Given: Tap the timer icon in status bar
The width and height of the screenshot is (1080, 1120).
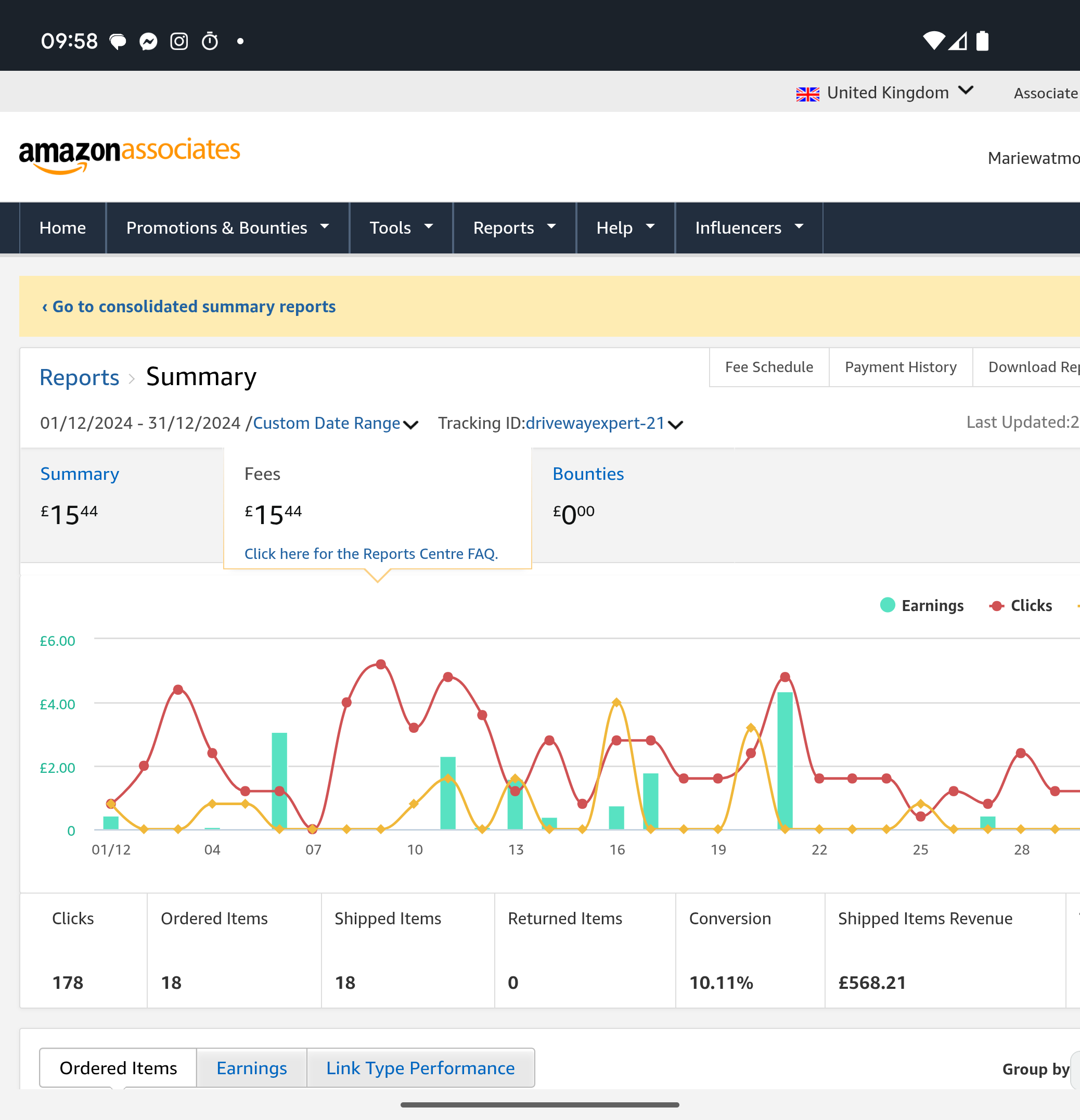Looking at the screenshot, I should 210,41.
